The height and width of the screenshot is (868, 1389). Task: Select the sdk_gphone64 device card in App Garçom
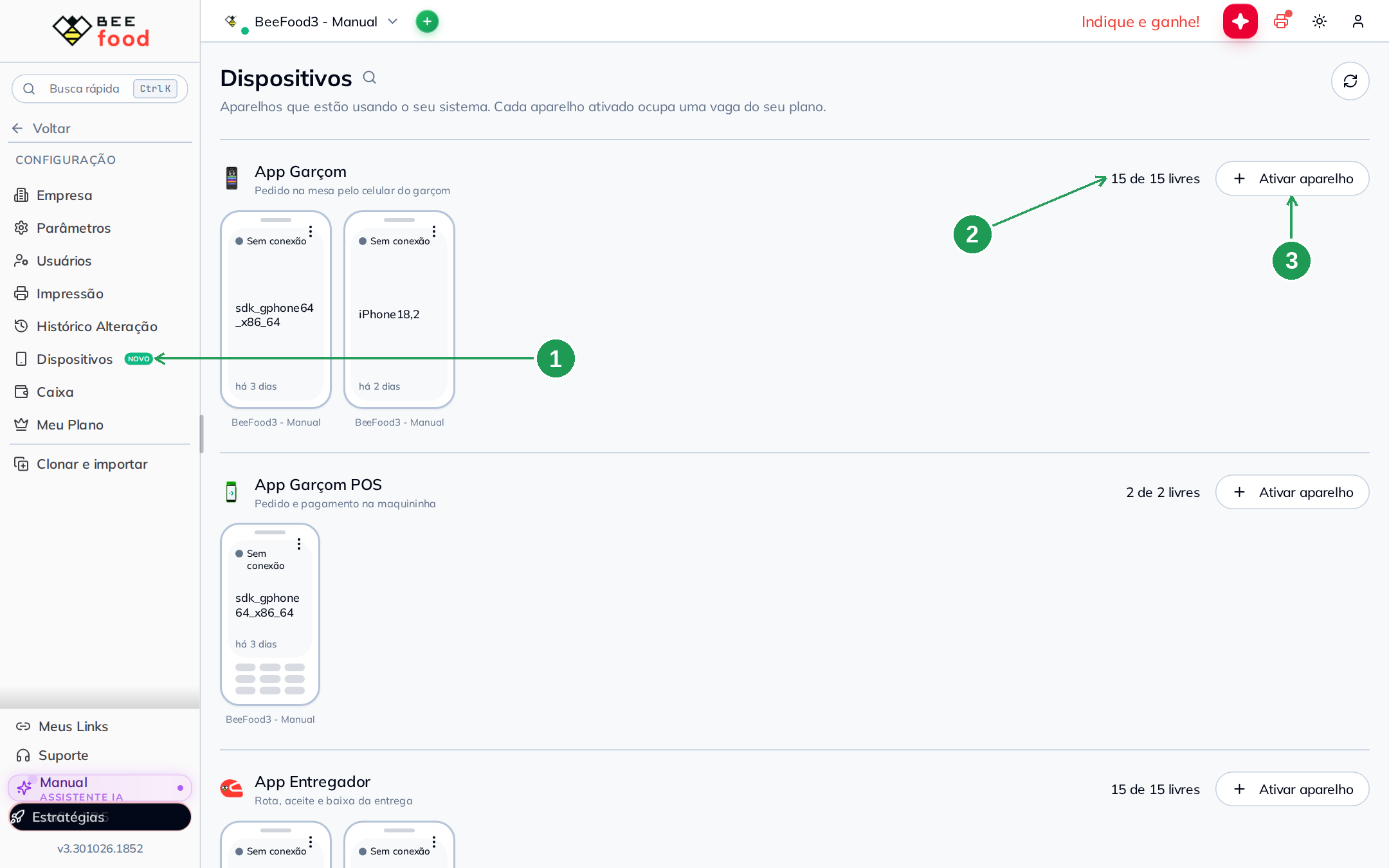point(276,309)
